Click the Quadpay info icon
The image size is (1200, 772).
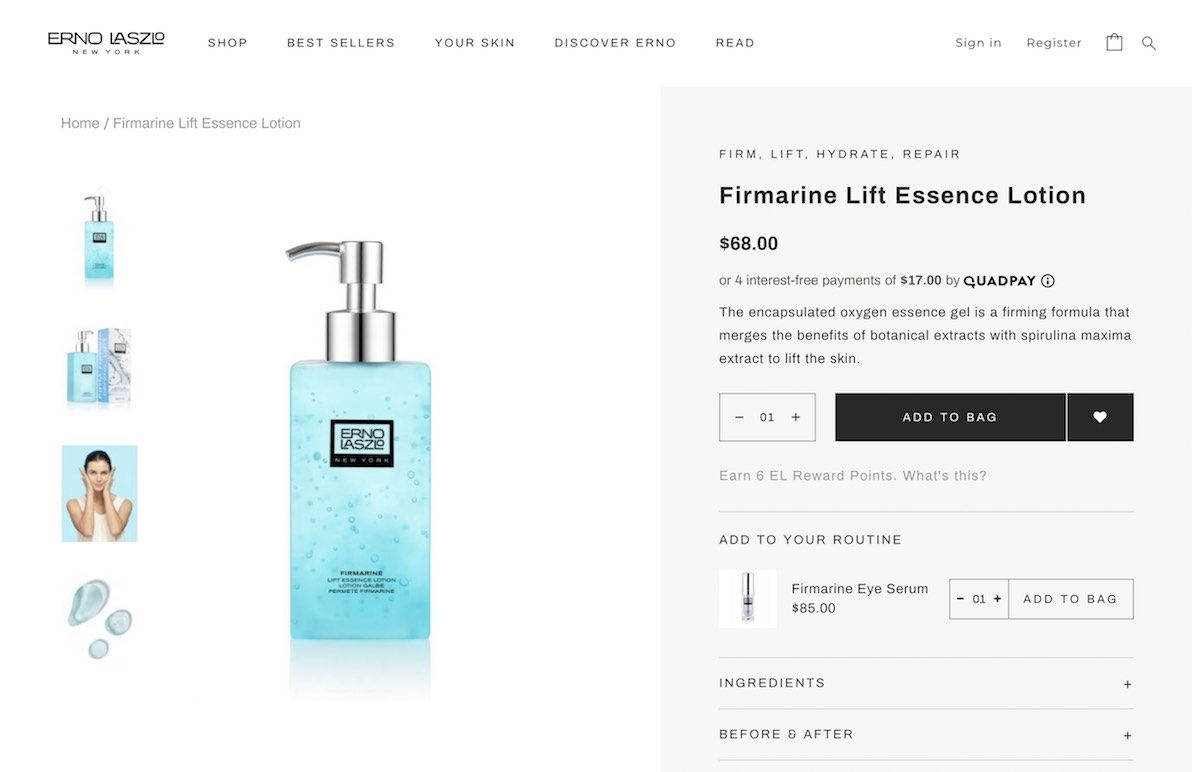tap(1048, 281)
